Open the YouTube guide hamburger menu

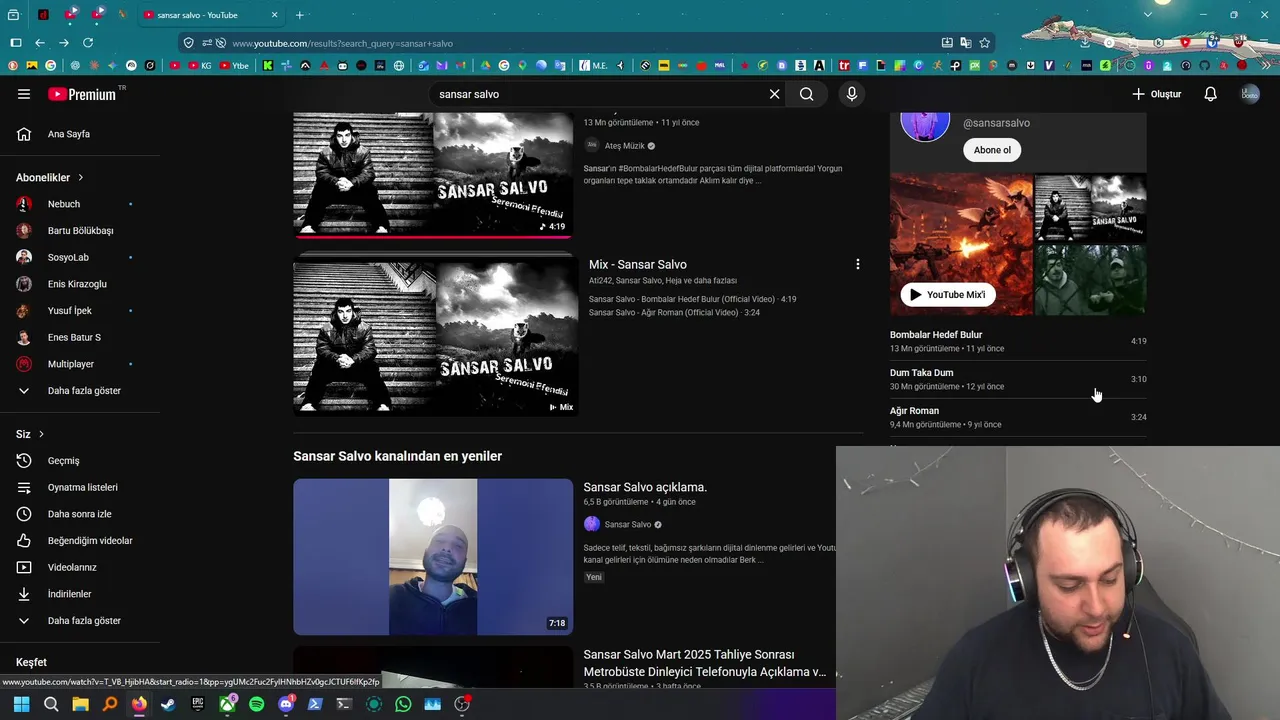(24, 94)
